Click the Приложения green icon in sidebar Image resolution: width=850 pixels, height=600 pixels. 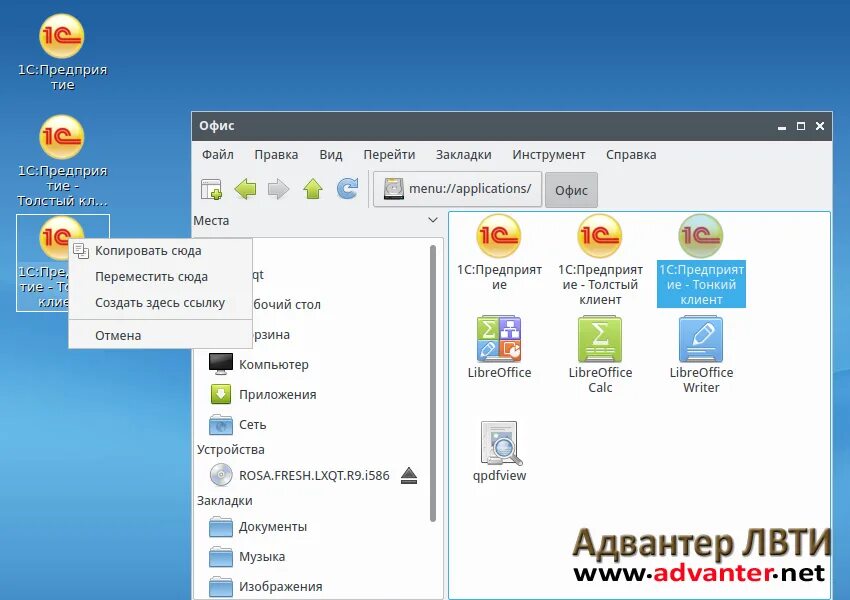tap(221, 394)
